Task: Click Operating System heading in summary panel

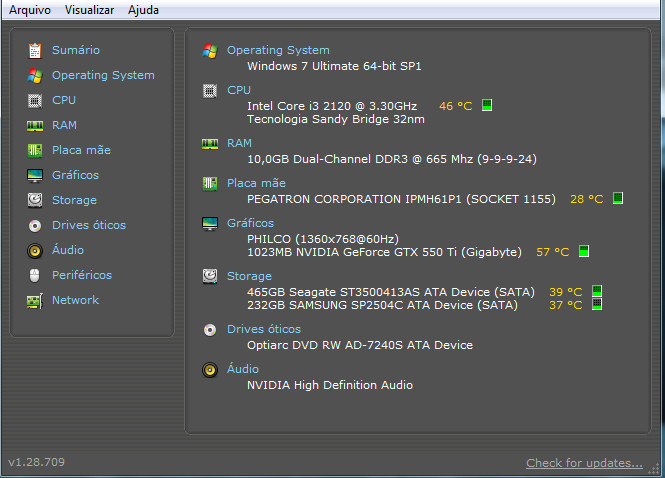Action: point(278,50)
